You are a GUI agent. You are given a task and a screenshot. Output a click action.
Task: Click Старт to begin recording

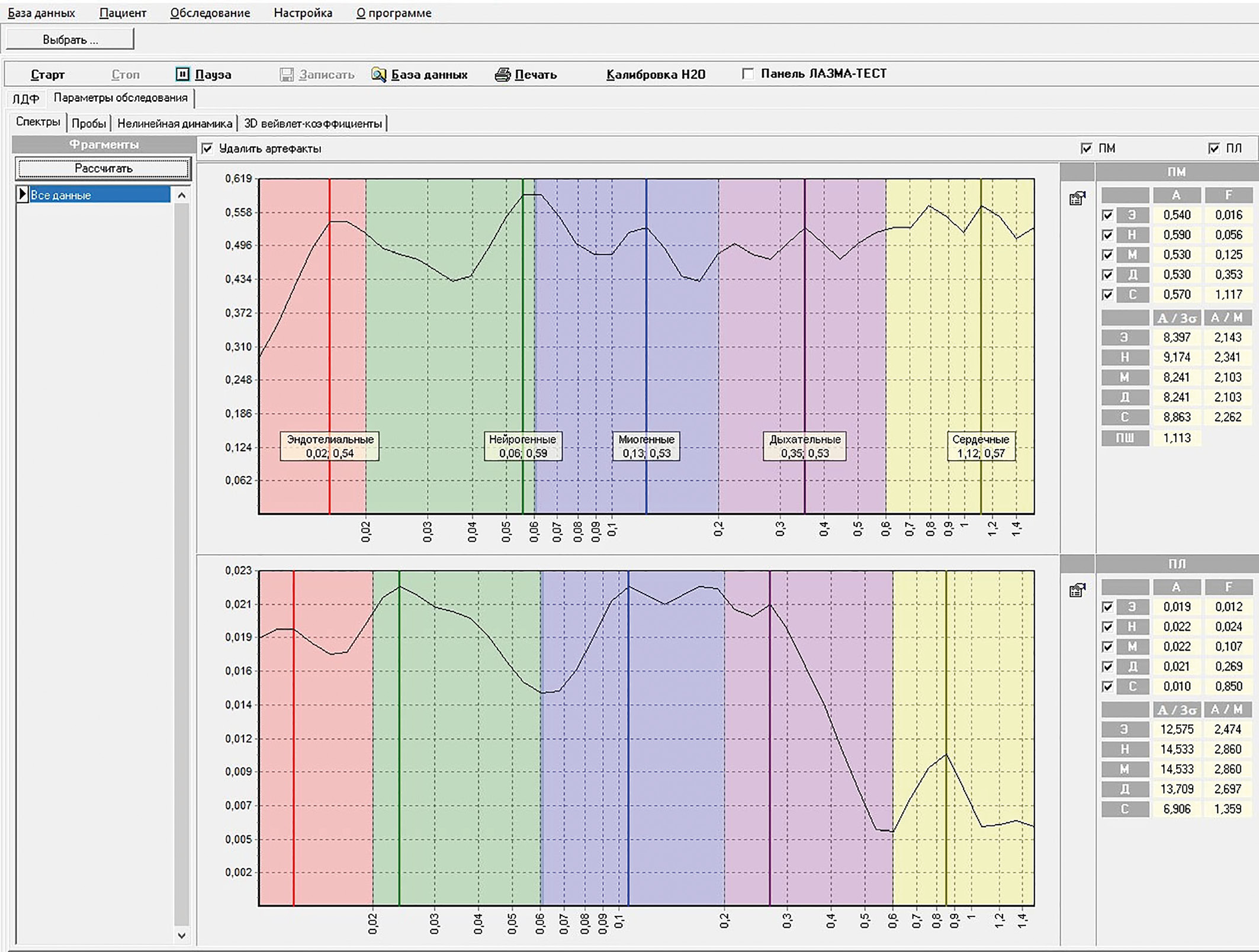tap(47, 75)
